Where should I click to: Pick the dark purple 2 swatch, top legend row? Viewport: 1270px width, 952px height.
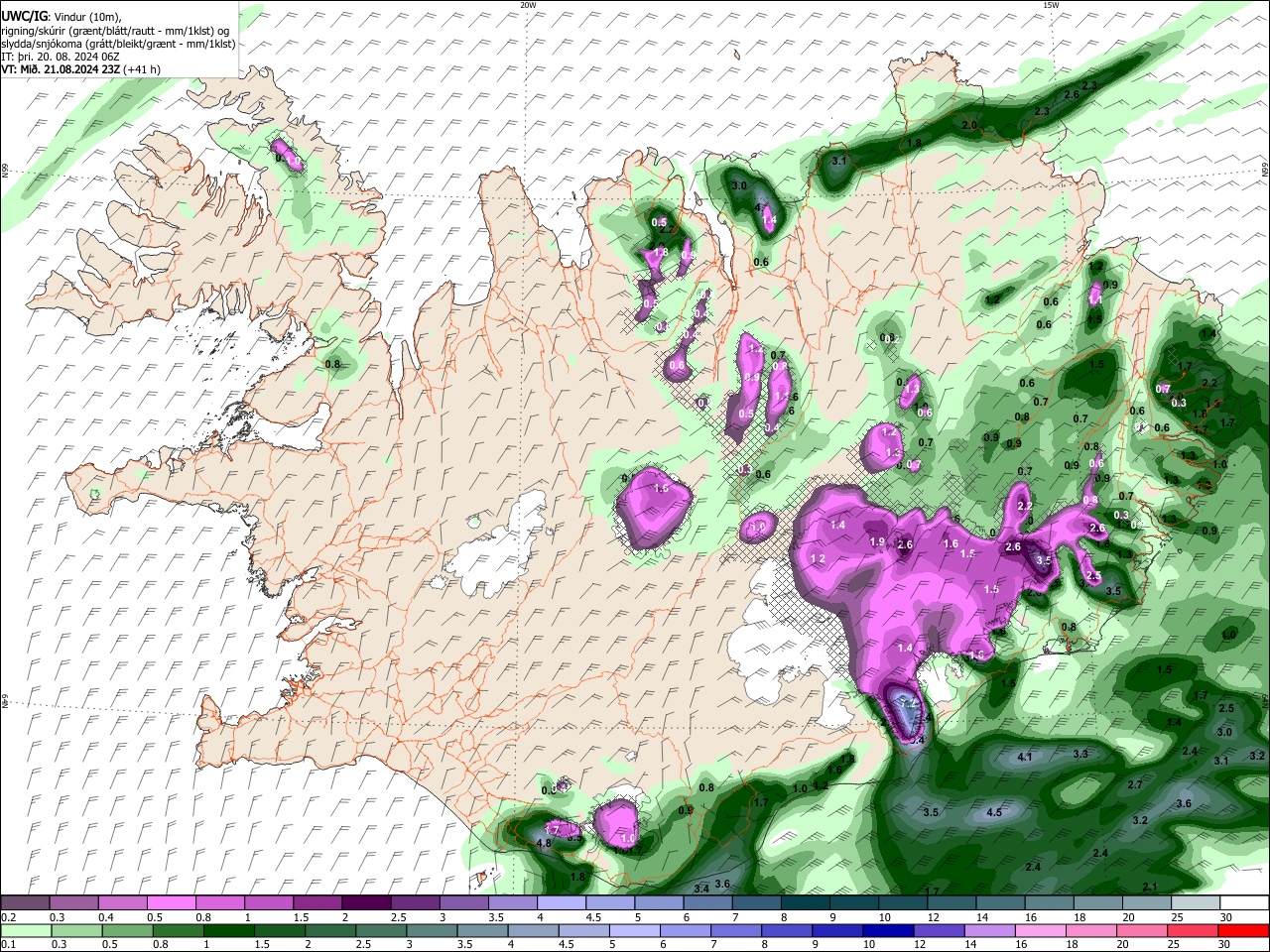tap(365, 903)
